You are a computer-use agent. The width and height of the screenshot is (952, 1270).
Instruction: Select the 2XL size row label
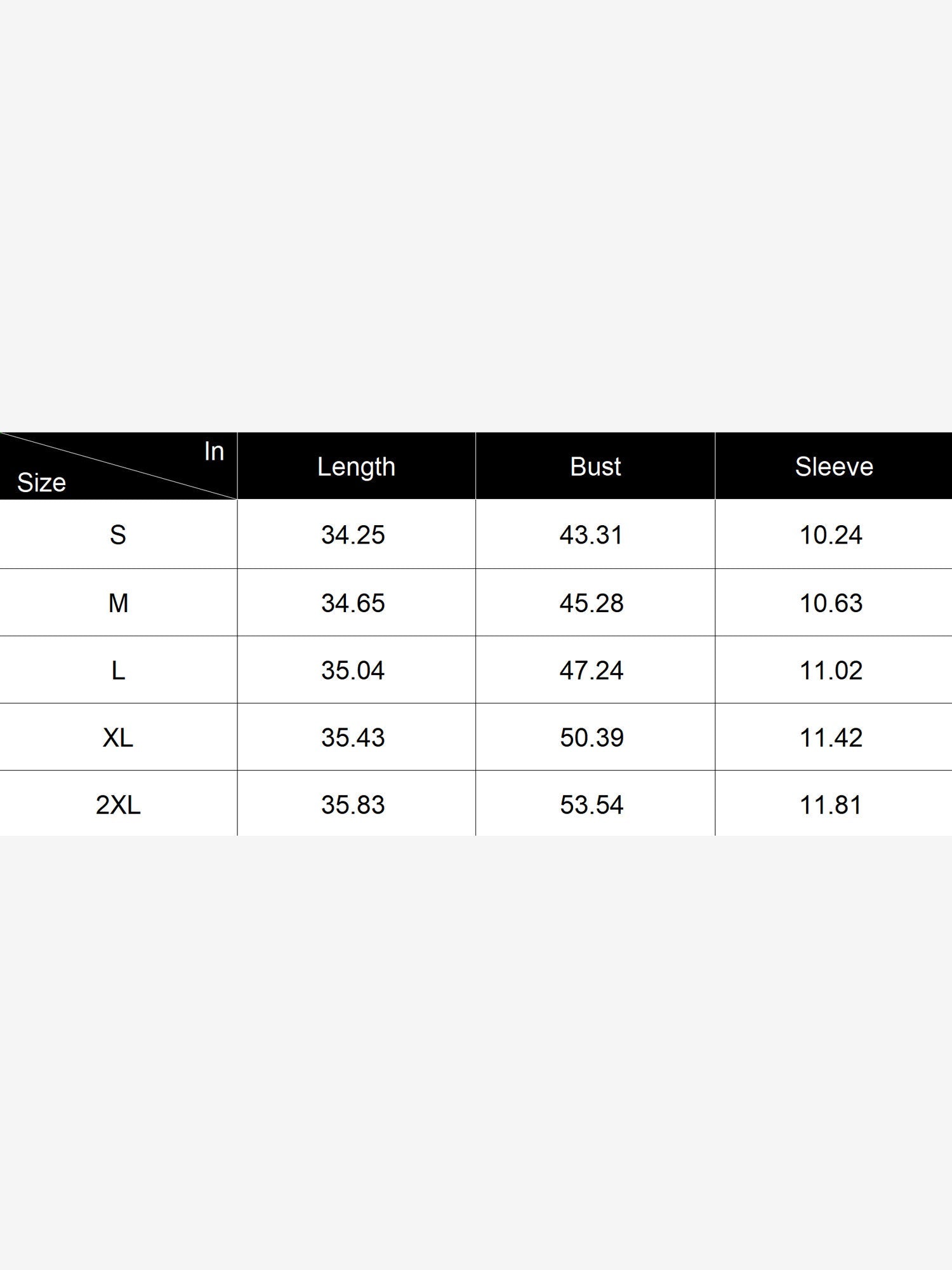coord(118,805)
